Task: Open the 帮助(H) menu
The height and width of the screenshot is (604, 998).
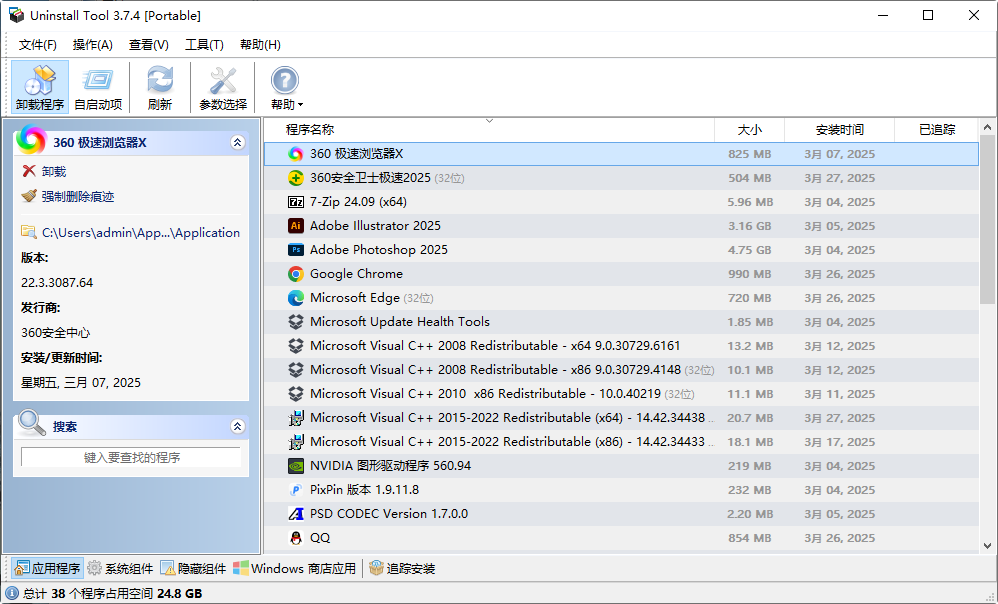Action: click(x=260, y=45)
